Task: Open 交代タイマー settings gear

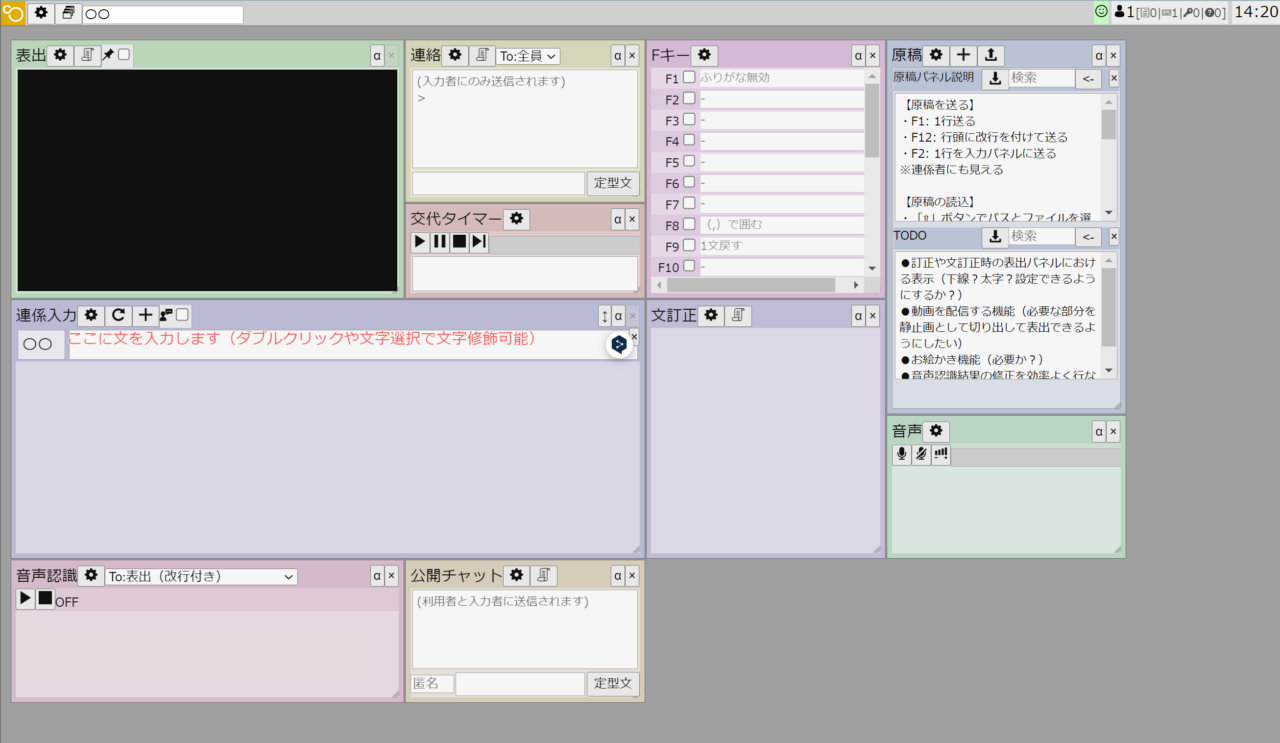Action: point(517,219)
